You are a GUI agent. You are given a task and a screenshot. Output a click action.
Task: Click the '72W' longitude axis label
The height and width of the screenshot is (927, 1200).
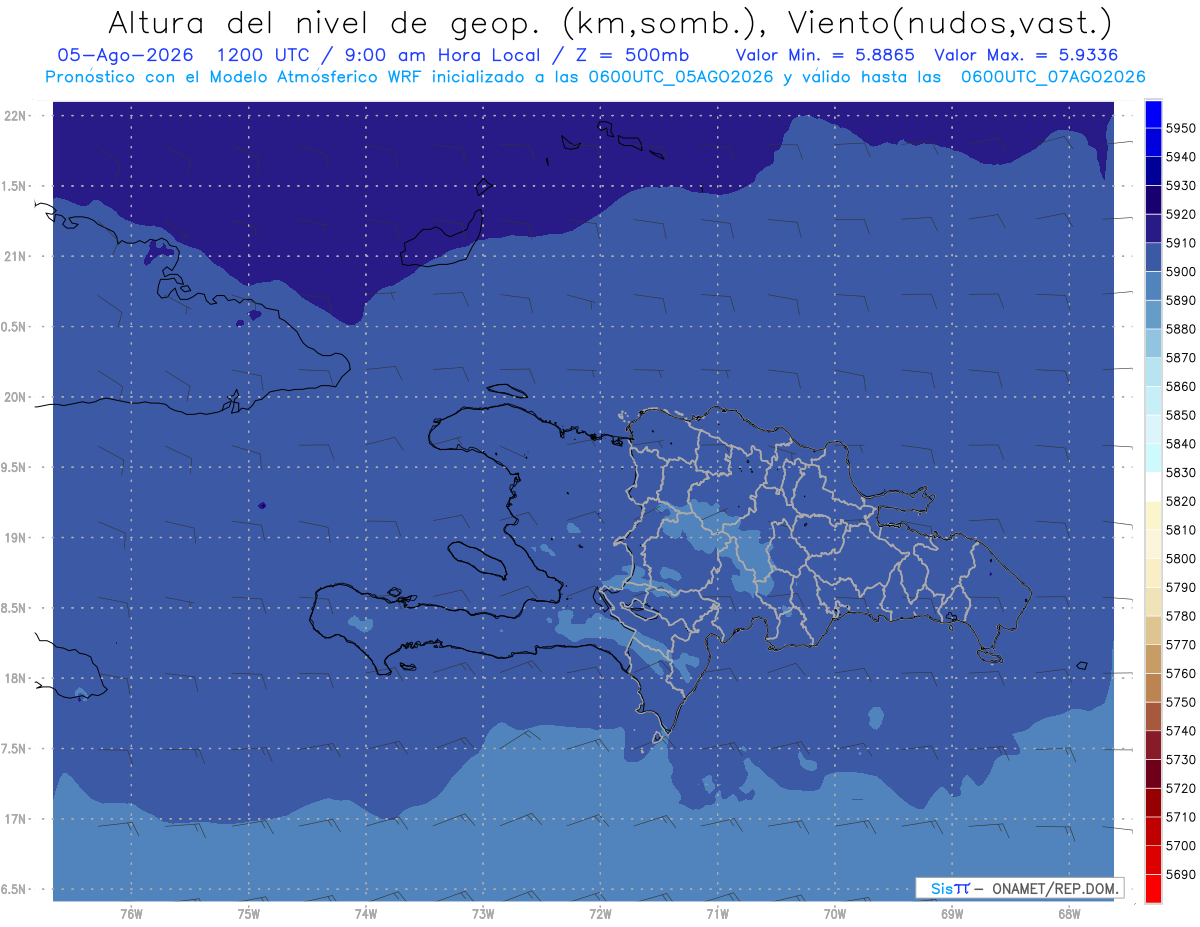tap(600, 914)
